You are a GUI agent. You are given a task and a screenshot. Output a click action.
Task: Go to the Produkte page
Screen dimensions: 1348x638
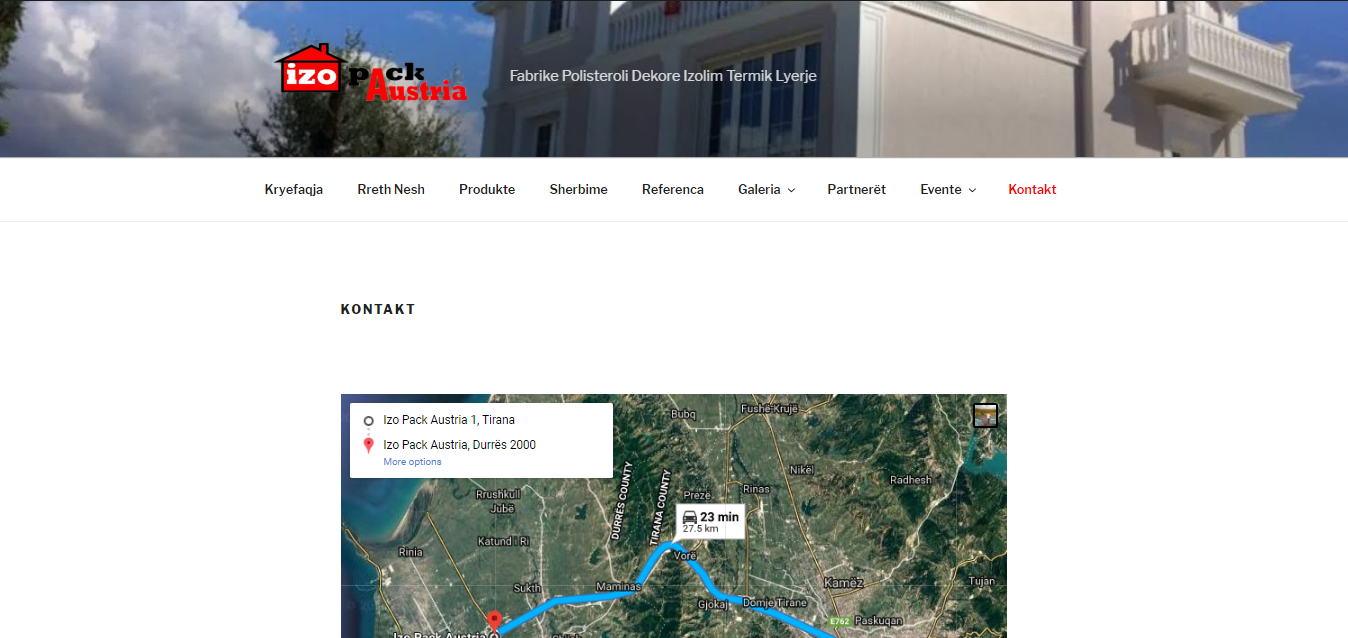pos(487,189)
